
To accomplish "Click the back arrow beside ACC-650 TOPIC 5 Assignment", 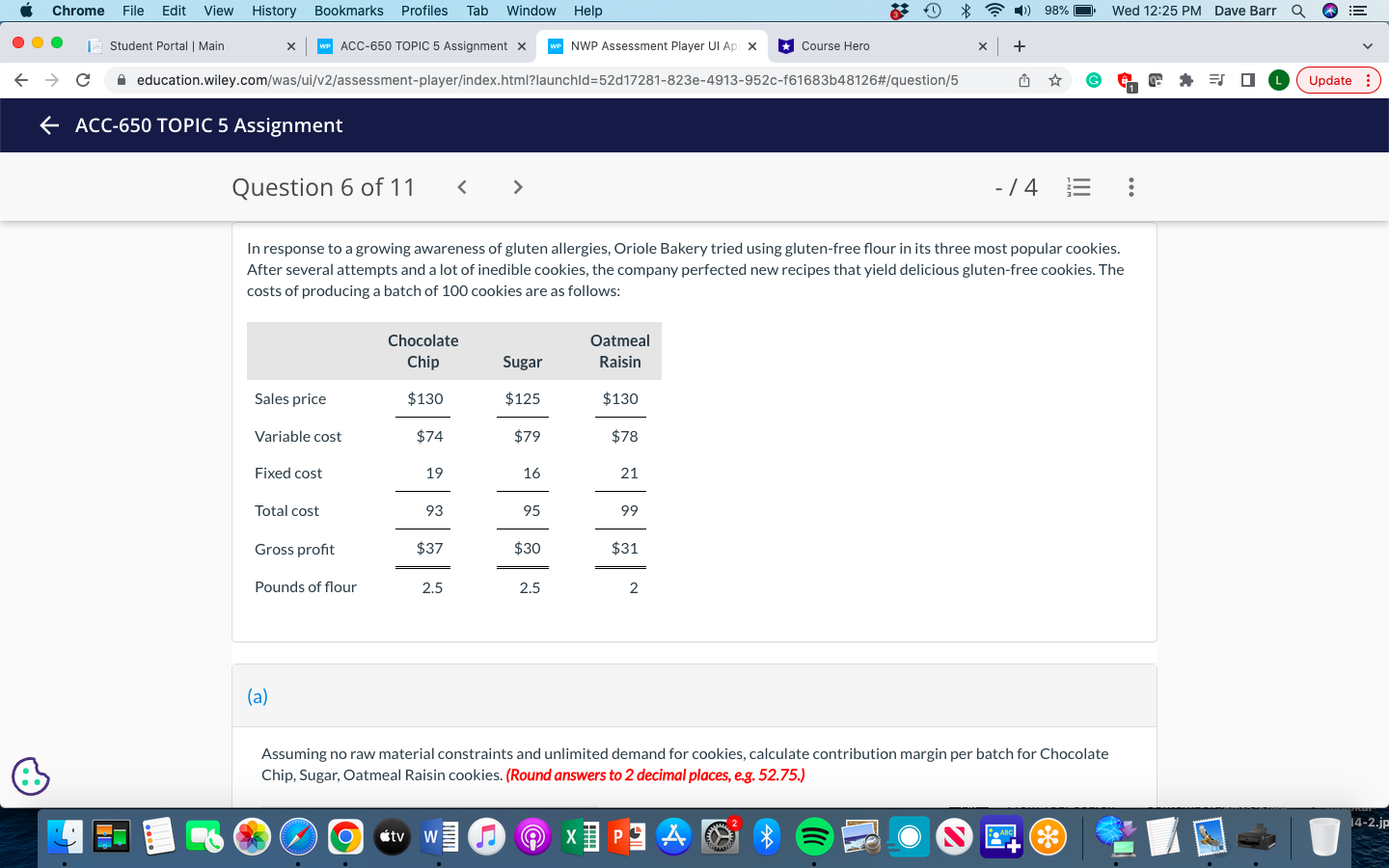I will (48, 124).
